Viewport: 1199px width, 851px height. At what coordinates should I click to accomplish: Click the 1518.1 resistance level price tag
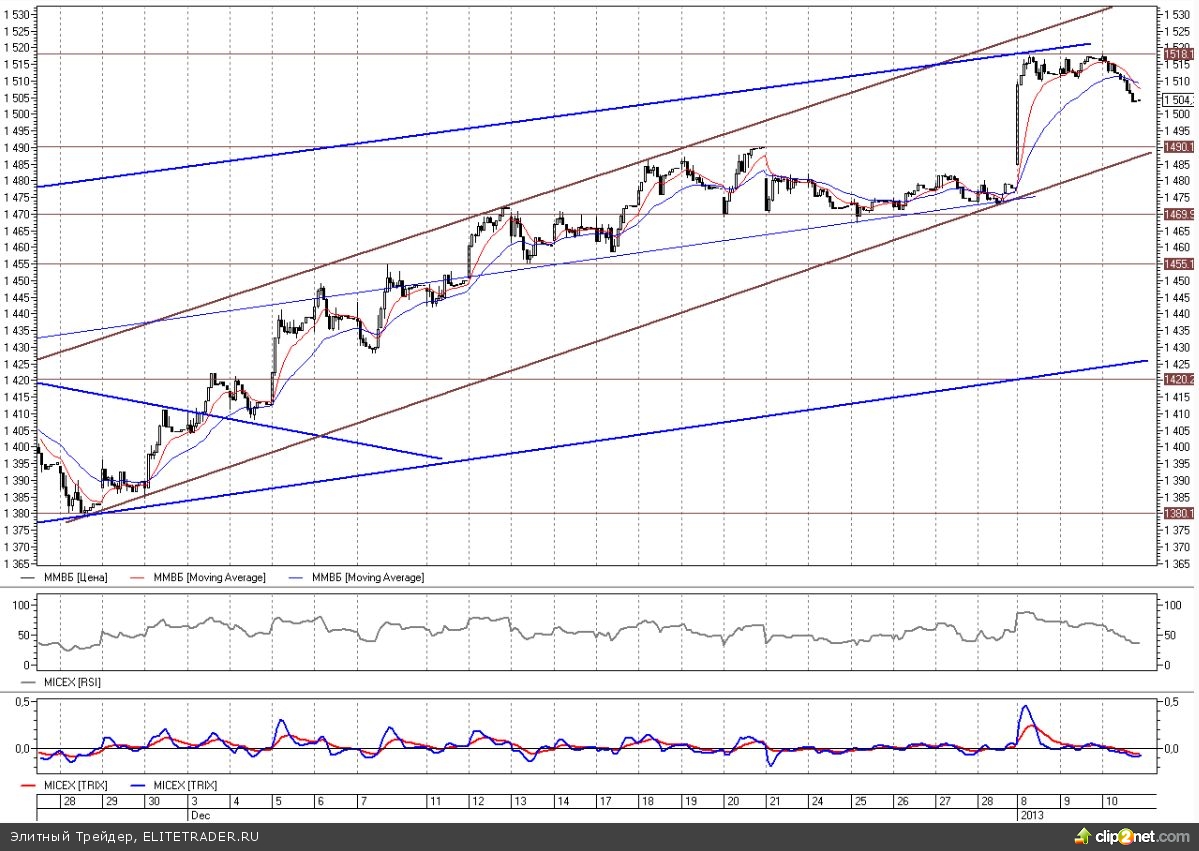click(1178, 54)
